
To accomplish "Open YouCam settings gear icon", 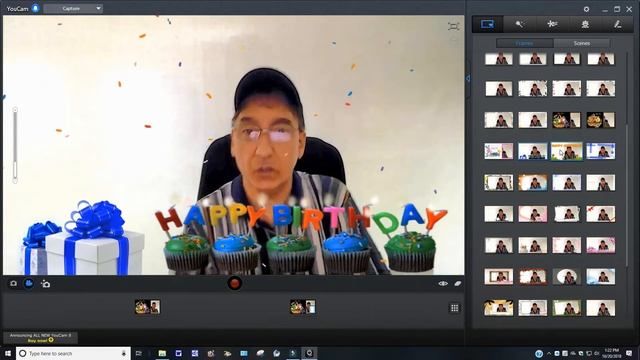I will pos(587,9).
